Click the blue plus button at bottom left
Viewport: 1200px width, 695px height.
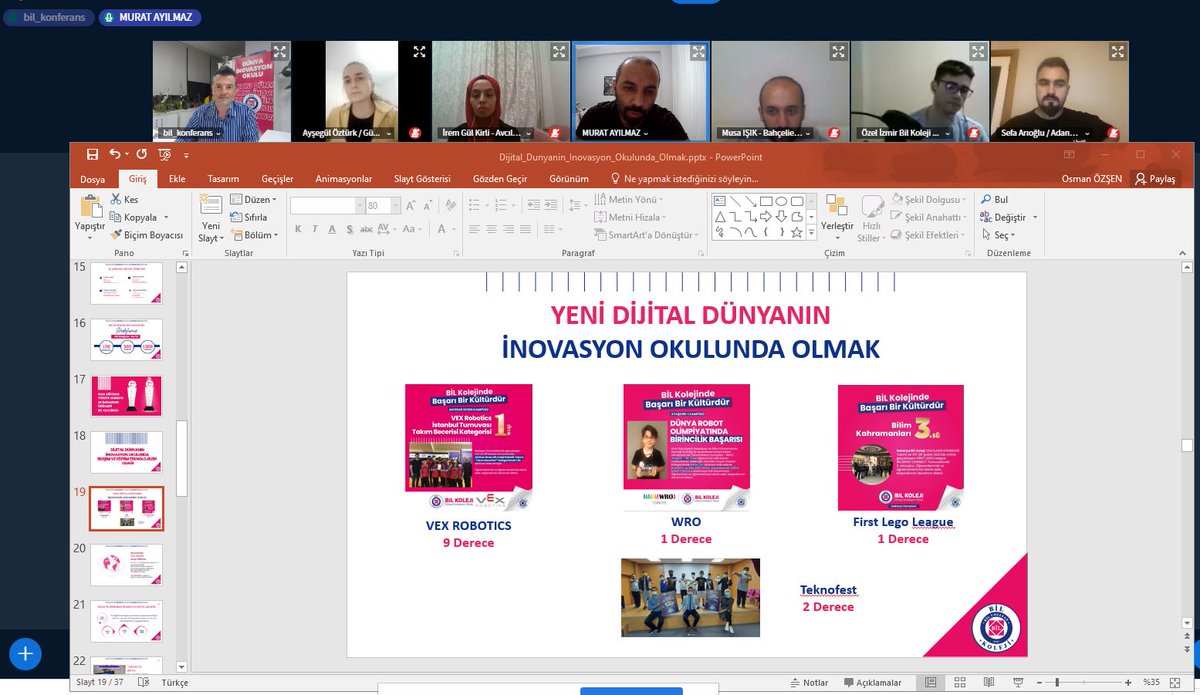[x=25, y=654]
